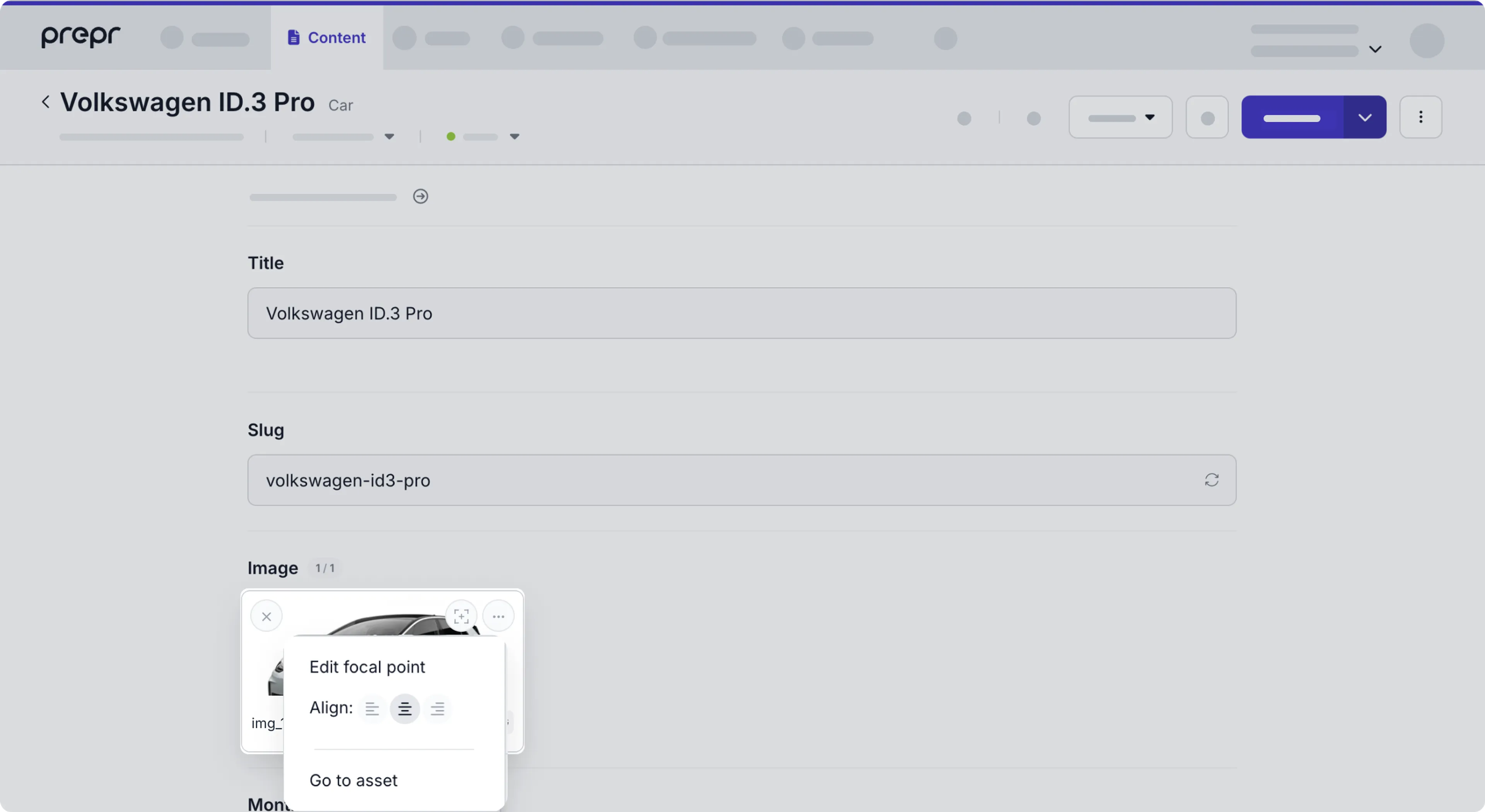Click the prepr logo

[80, 36]
